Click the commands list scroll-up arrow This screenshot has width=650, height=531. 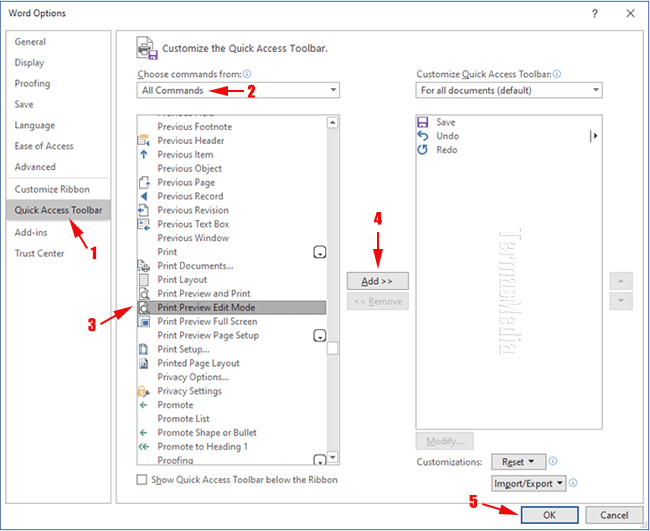tap(332, 122)
